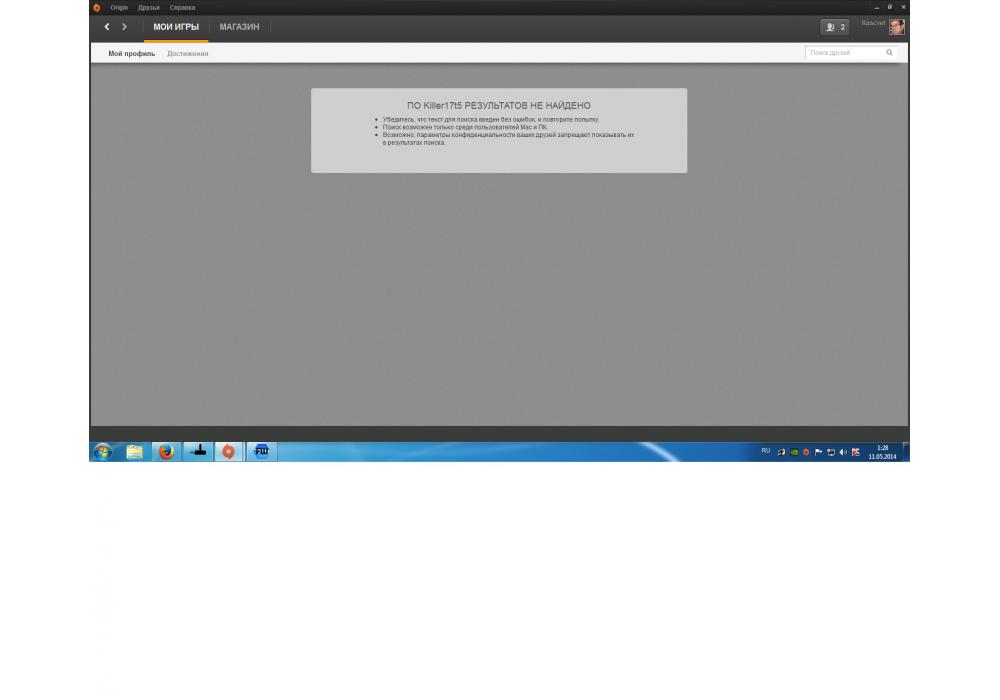Click the Origin logo in title bar
Image resolution: width=1000 pixels, height=700 pixels.
[x=97, y=7]
